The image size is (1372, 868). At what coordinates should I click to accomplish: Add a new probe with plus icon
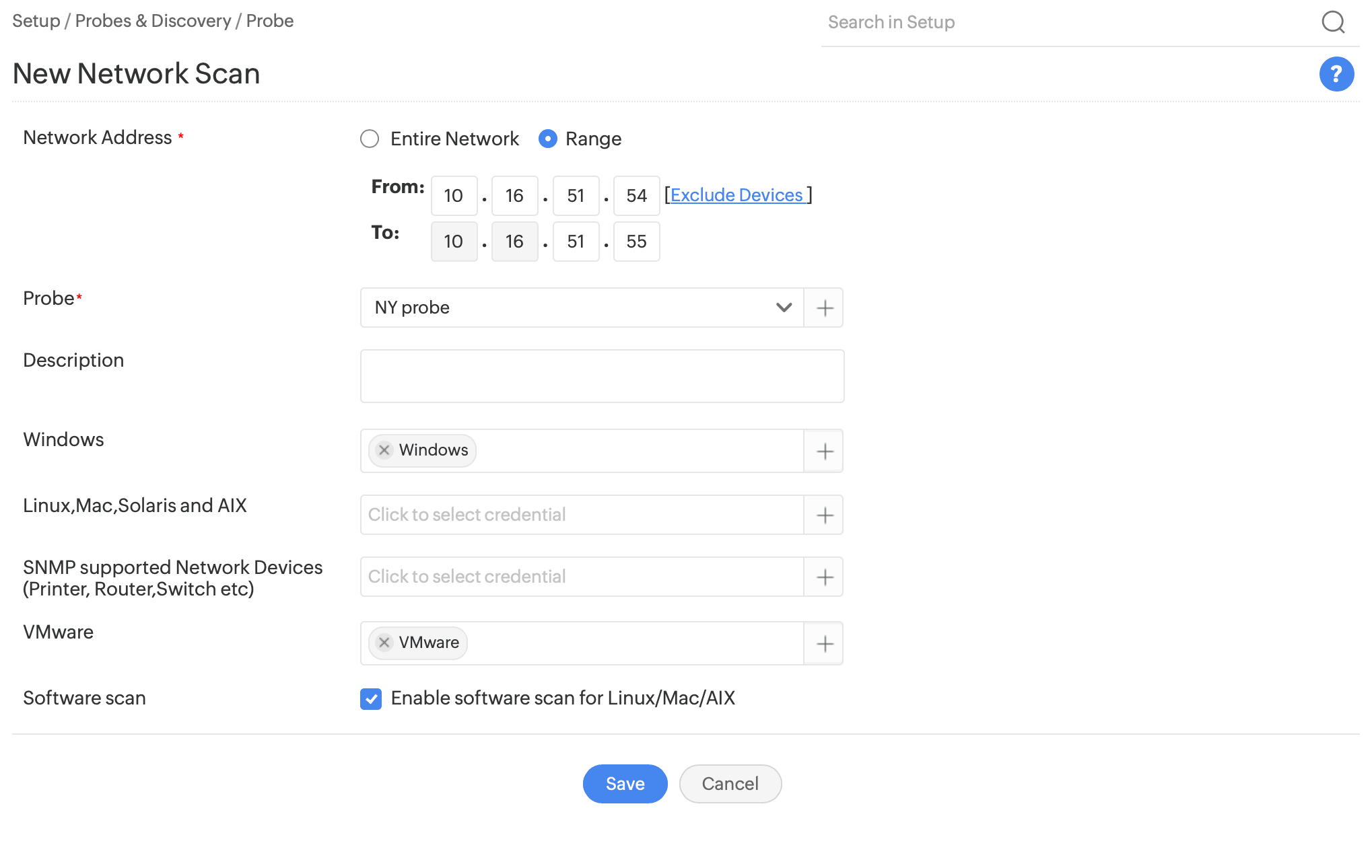824,308
